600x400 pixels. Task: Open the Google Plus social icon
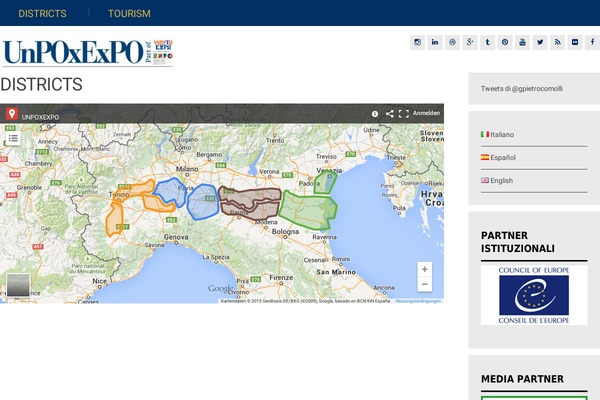click(470, 42)
